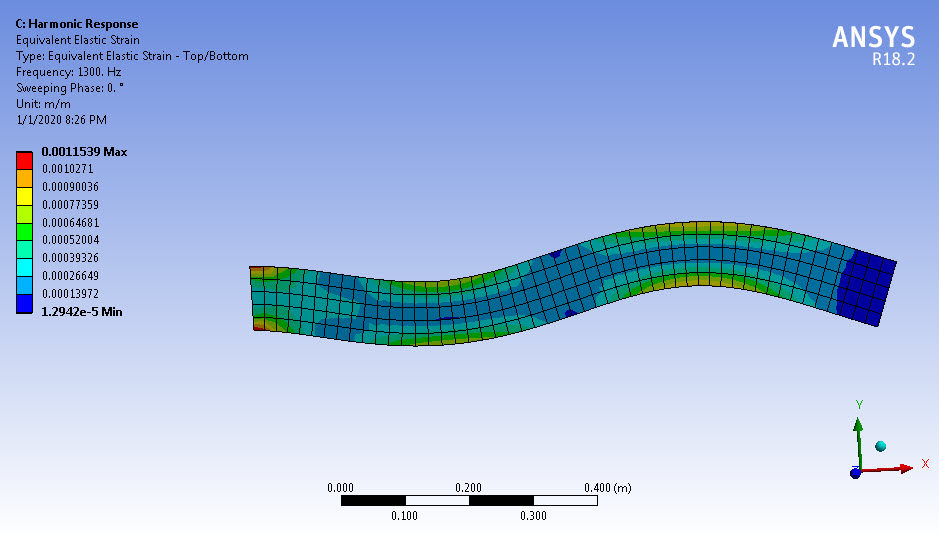Click the orange legend color swatch
The image size is (939, 540).
[x=24, y=178]
